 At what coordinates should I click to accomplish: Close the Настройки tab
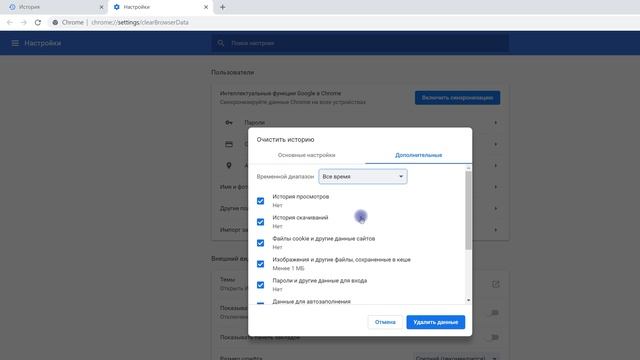pos(206,7)
